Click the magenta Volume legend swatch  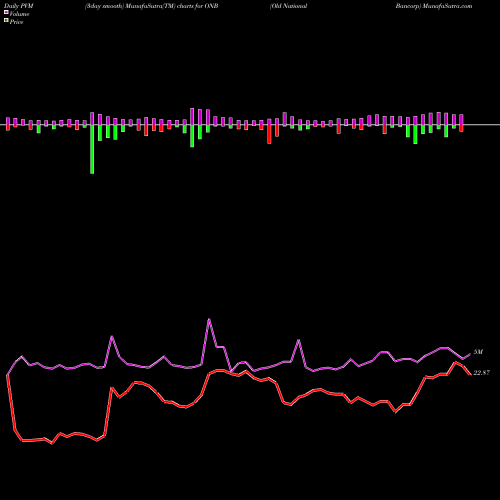(6, 12)
